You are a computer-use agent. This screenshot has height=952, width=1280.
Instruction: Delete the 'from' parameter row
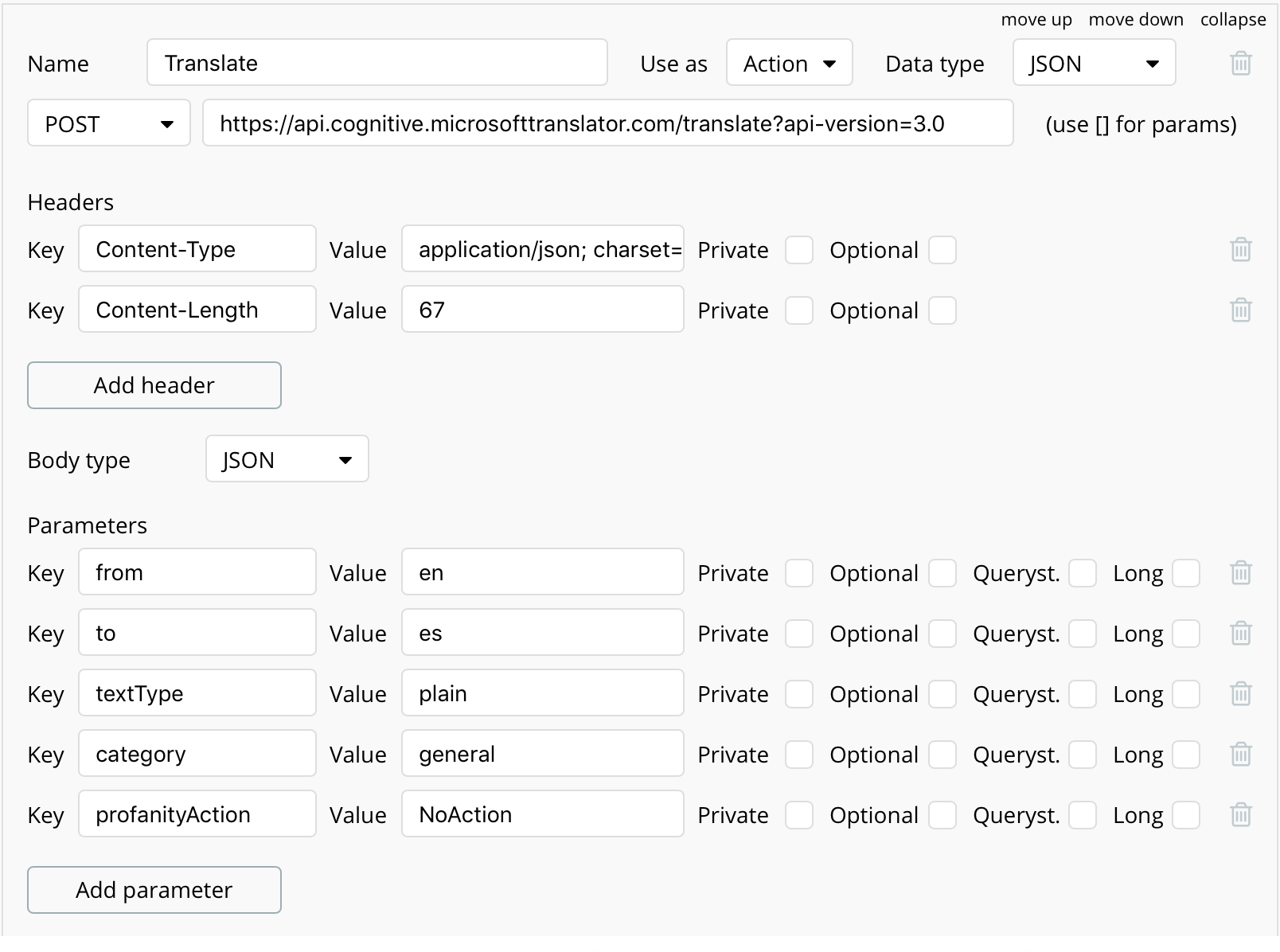click(x=1241, y=573)
